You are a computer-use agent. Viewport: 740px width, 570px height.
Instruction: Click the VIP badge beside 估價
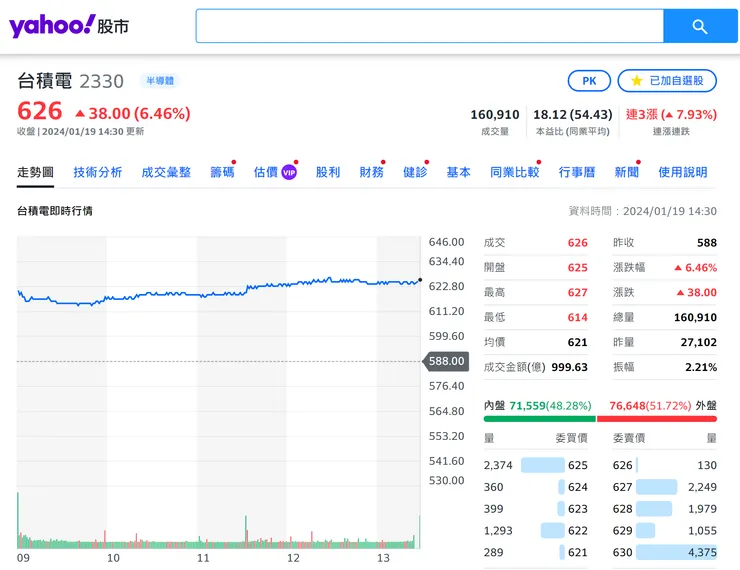pyautogui.click(x=289, y=172)
